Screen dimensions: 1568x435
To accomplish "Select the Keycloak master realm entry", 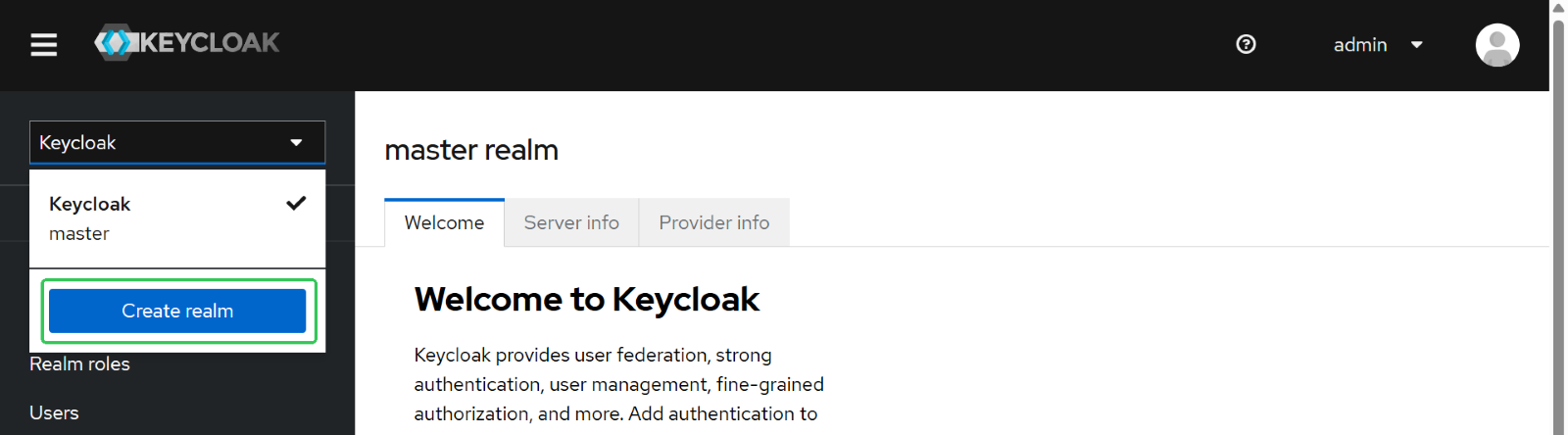I will [x=177, y=218].
